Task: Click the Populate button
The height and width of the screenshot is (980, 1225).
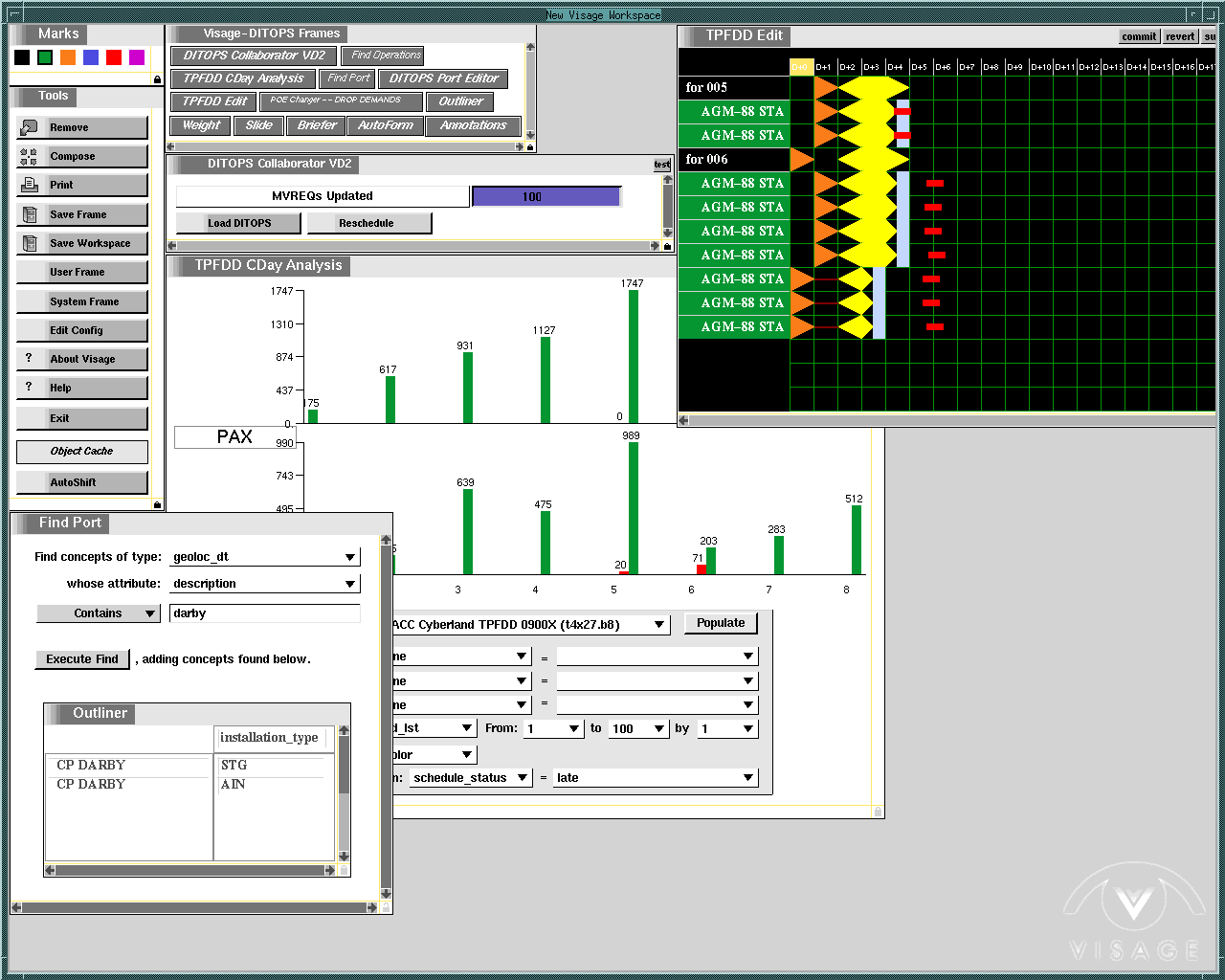Action: [x=721, y=623]
